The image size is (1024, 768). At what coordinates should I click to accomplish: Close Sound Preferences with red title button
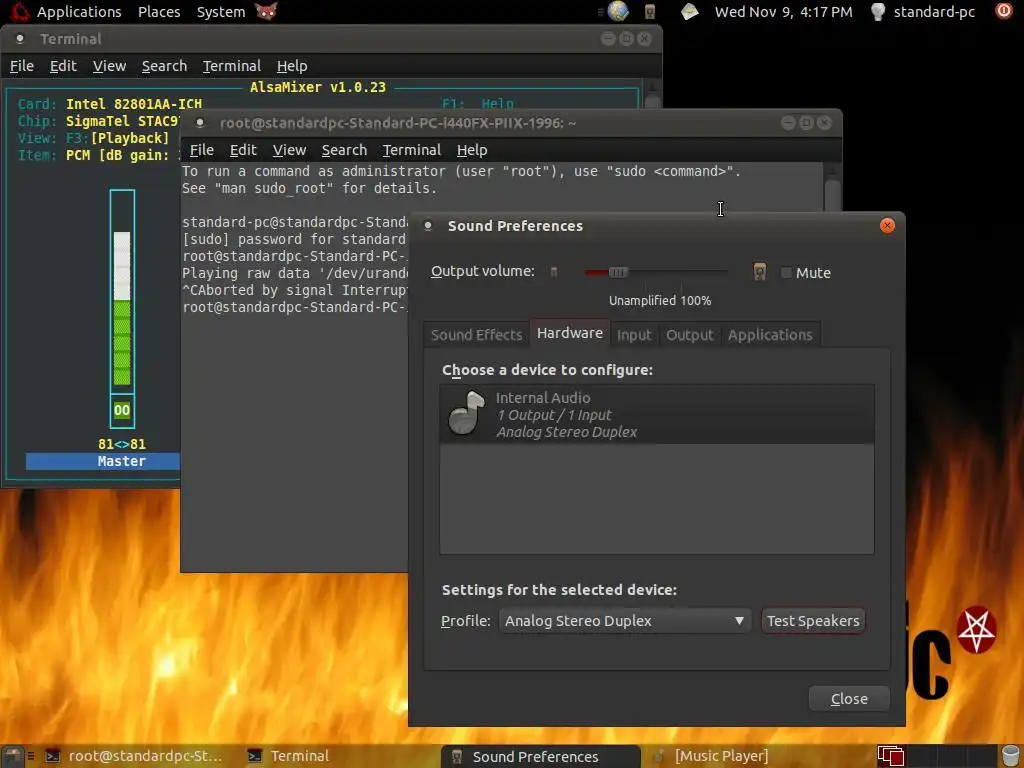click(x=887, y=225)
